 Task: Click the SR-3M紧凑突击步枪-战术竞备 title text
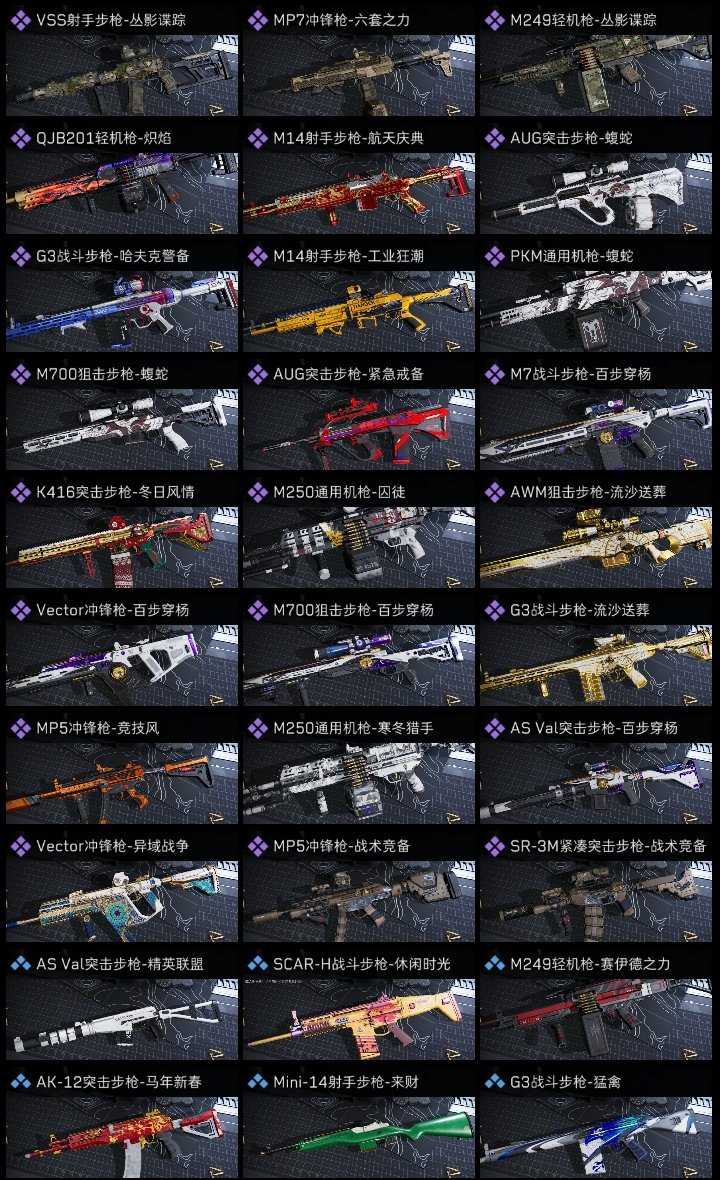[x=608, y=846]
